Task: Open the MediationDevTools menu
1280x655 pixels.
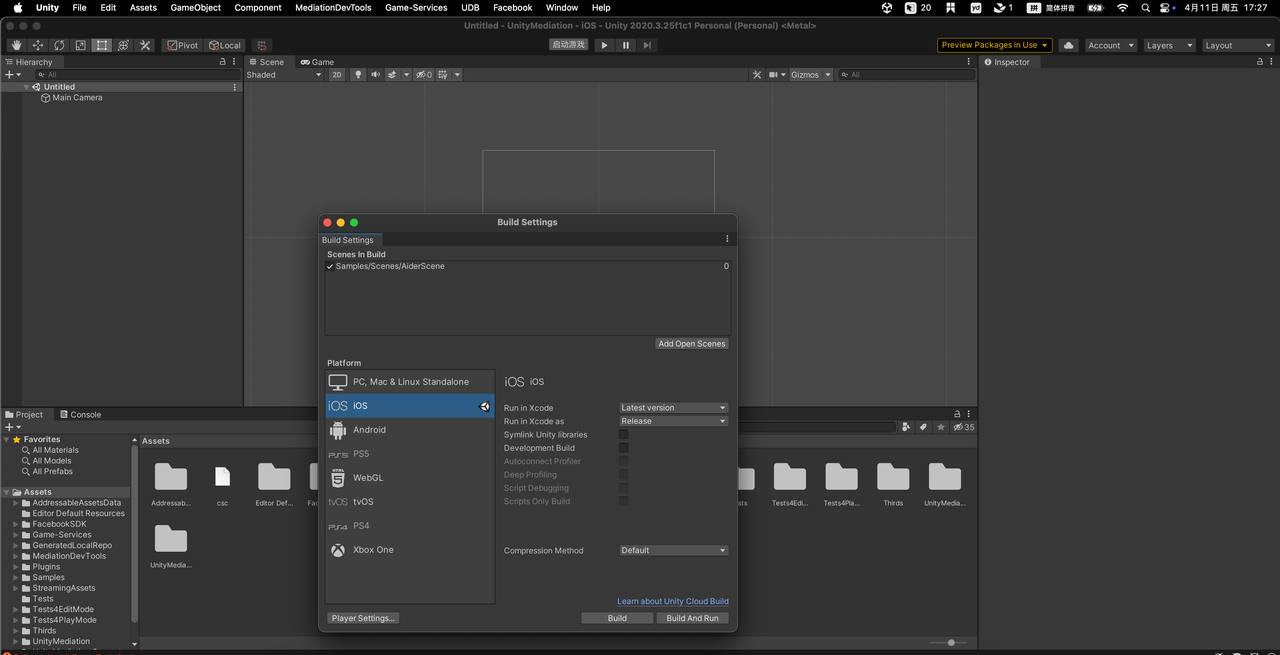Action: tap(333, 7)
